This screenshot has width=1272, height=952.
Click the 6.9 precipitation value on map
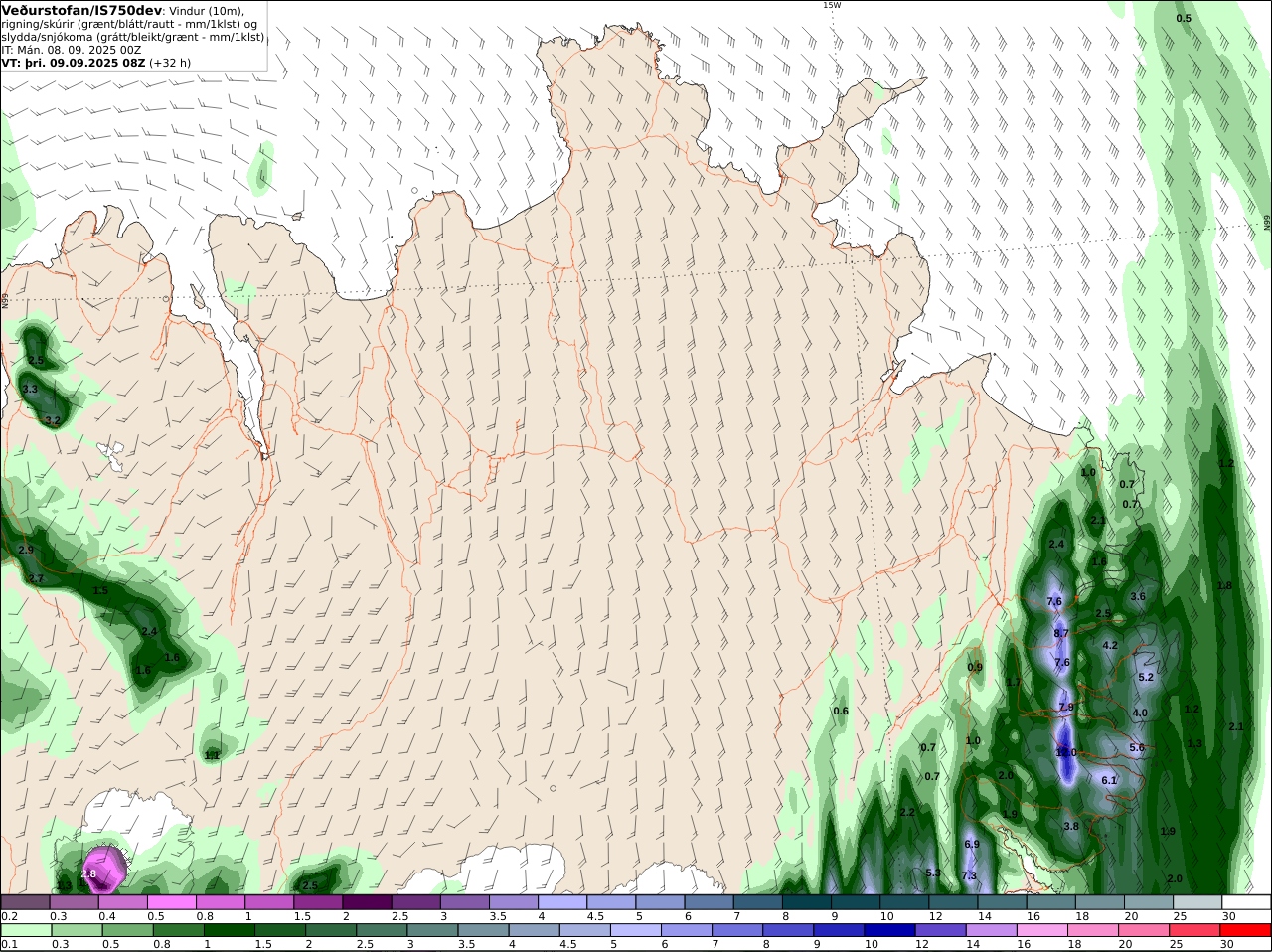click(x=972, y=844)
